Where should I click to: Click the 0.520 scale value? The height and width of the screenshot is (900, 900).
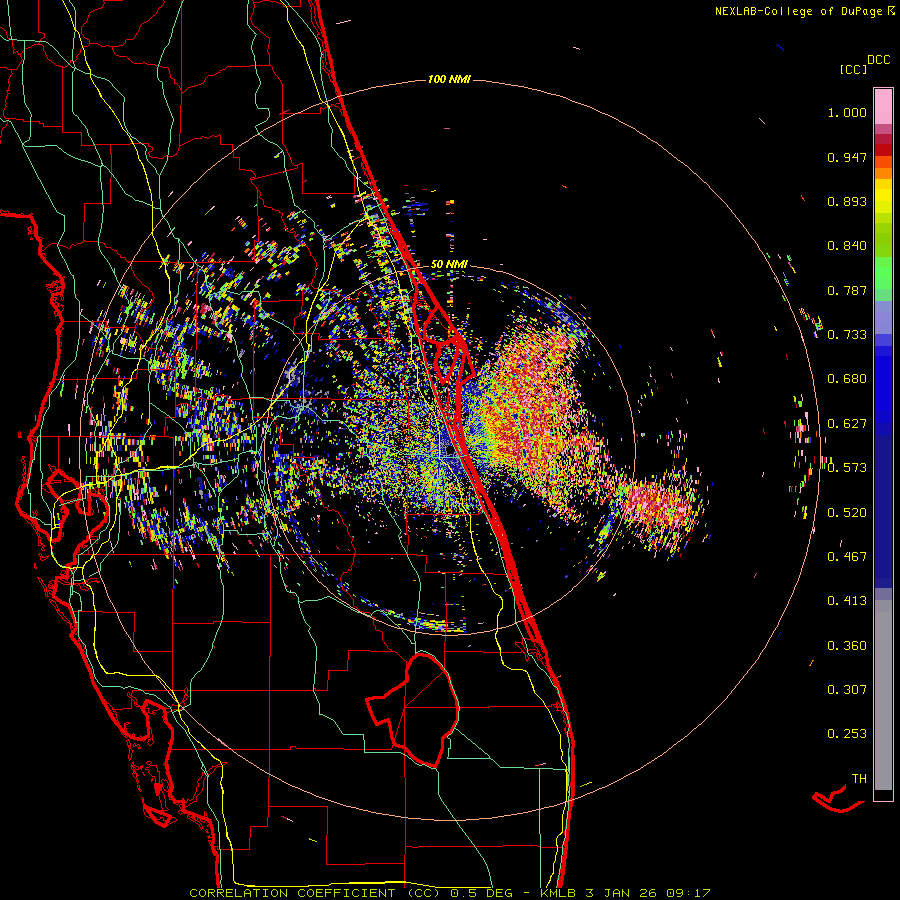pos(847,513)
